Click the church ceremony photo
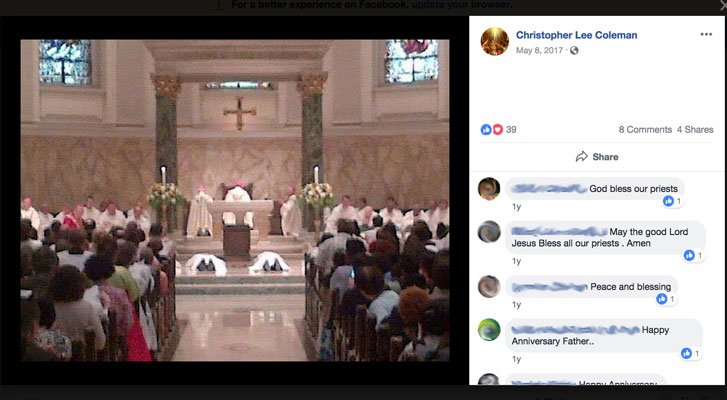 [x=235, y=200]
